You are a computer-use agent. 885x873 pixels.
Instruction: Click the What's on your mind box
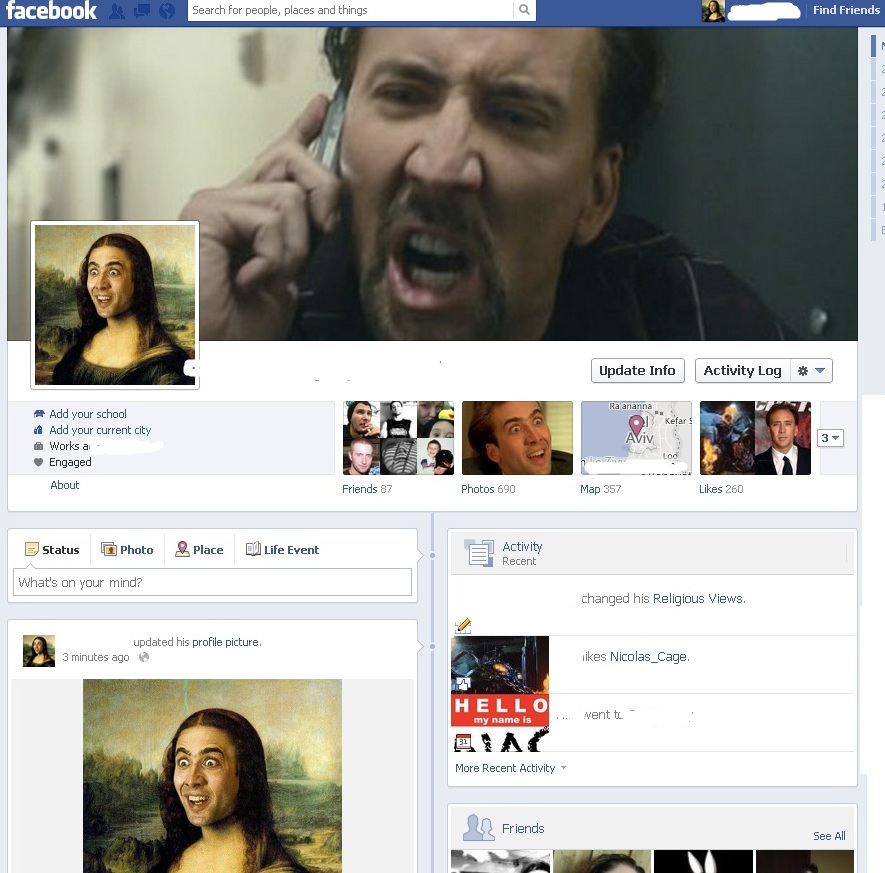[x=212, y=582]
